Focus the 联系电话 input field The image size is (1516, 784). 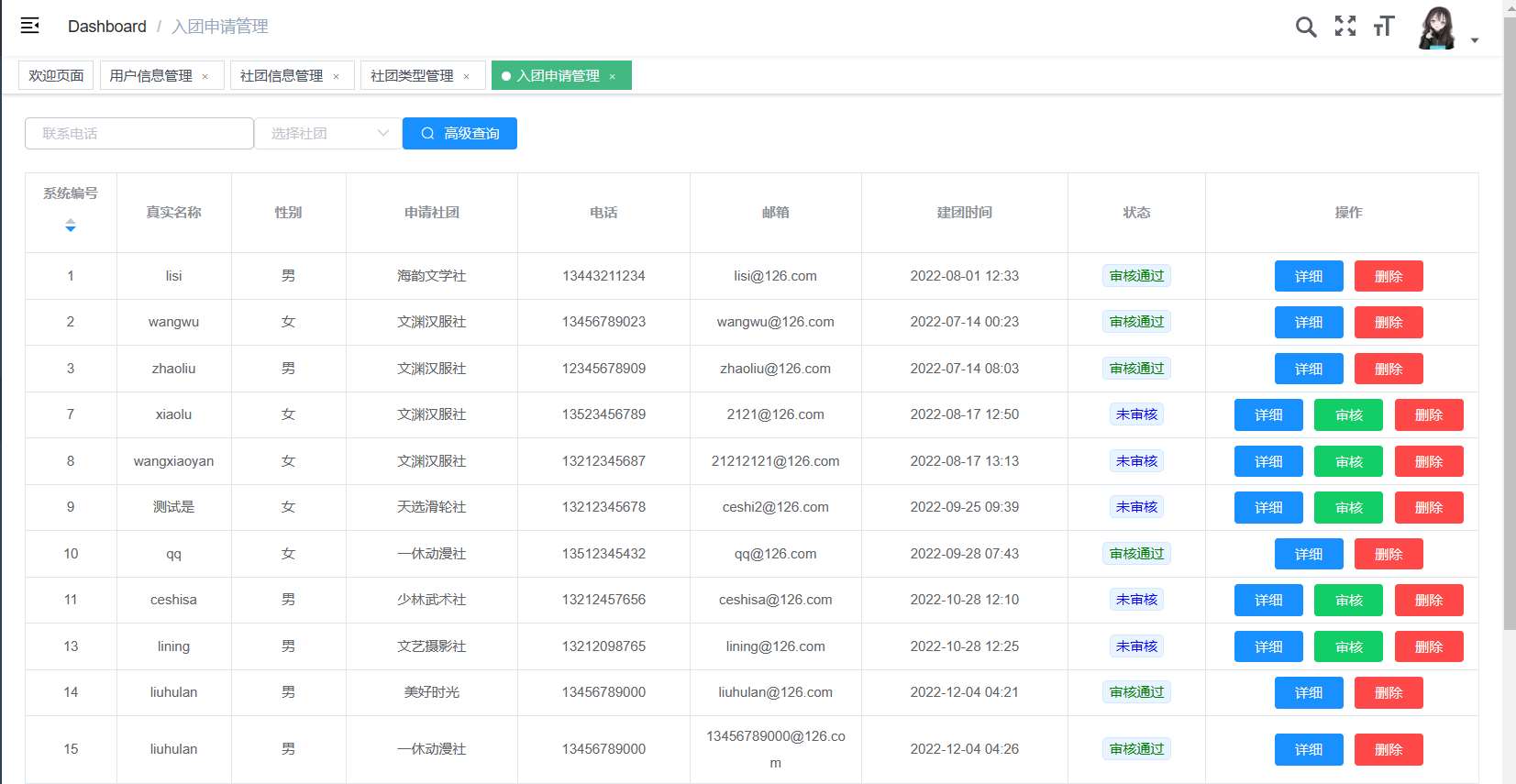[139, 134]
